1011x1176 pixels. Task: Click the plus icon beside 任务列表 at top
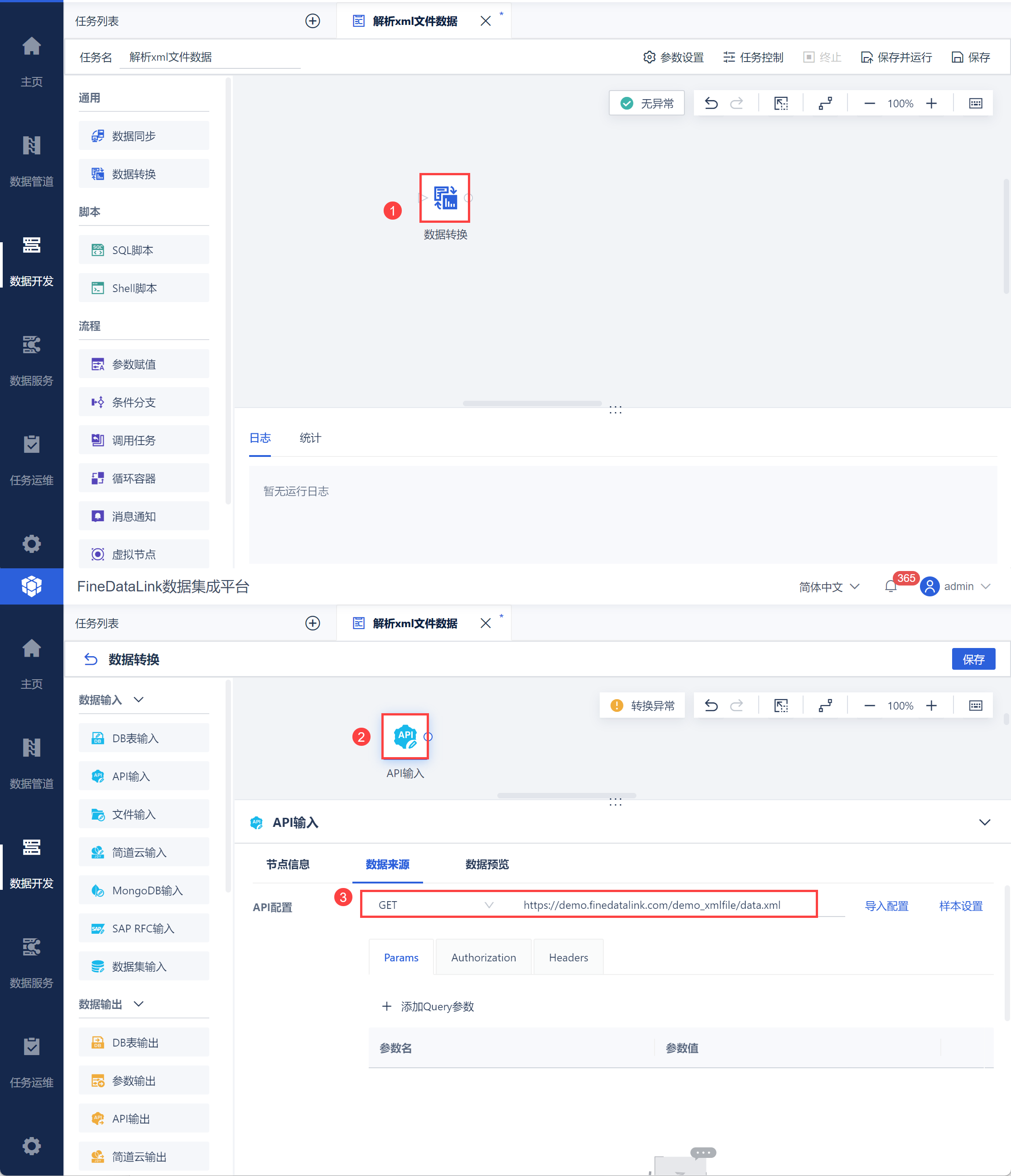click(313, 21)
